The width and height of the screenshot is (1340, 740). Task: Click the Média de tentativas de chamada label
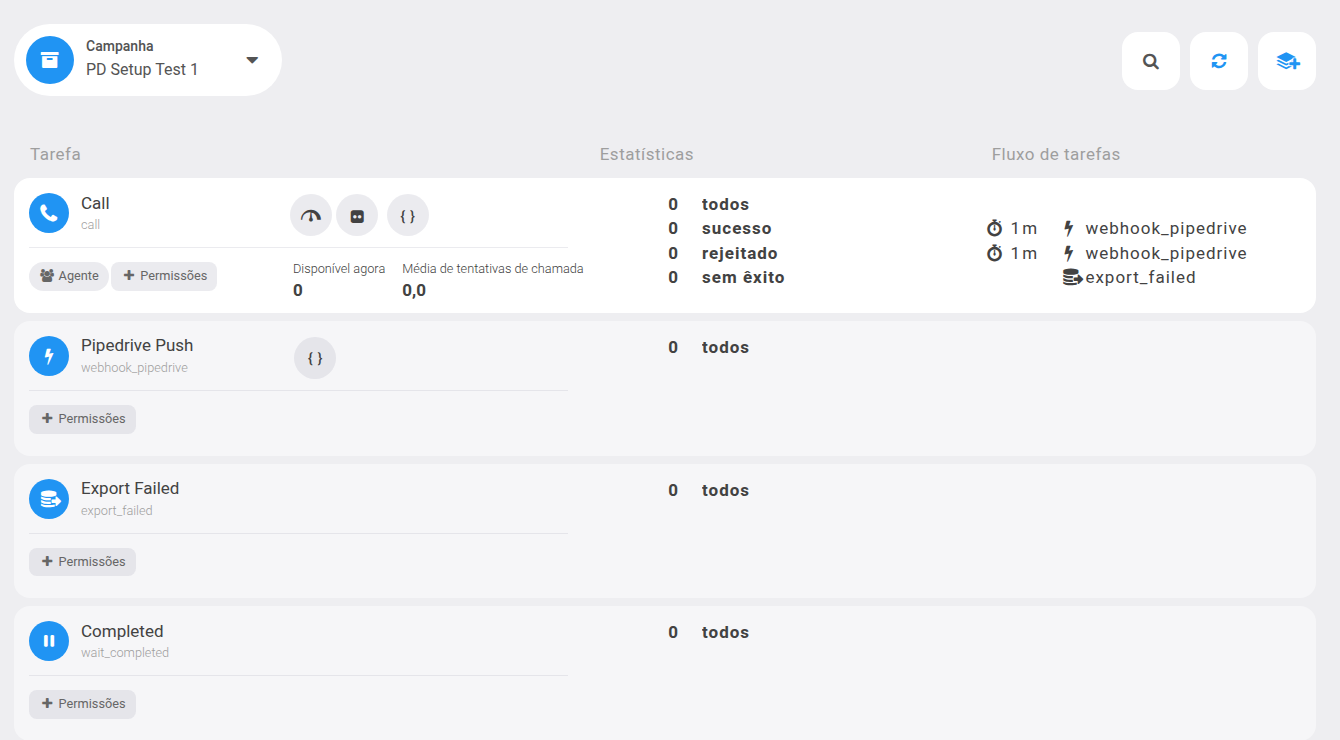(493, 269)
